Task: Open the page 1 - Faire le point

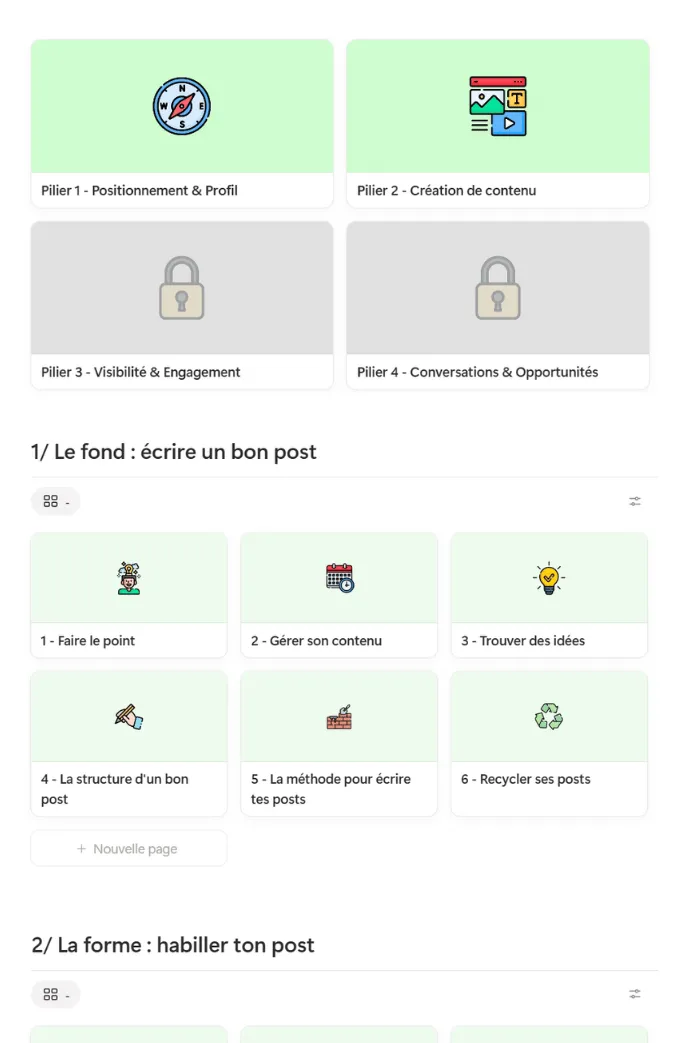Action: (x=88, y=641)
